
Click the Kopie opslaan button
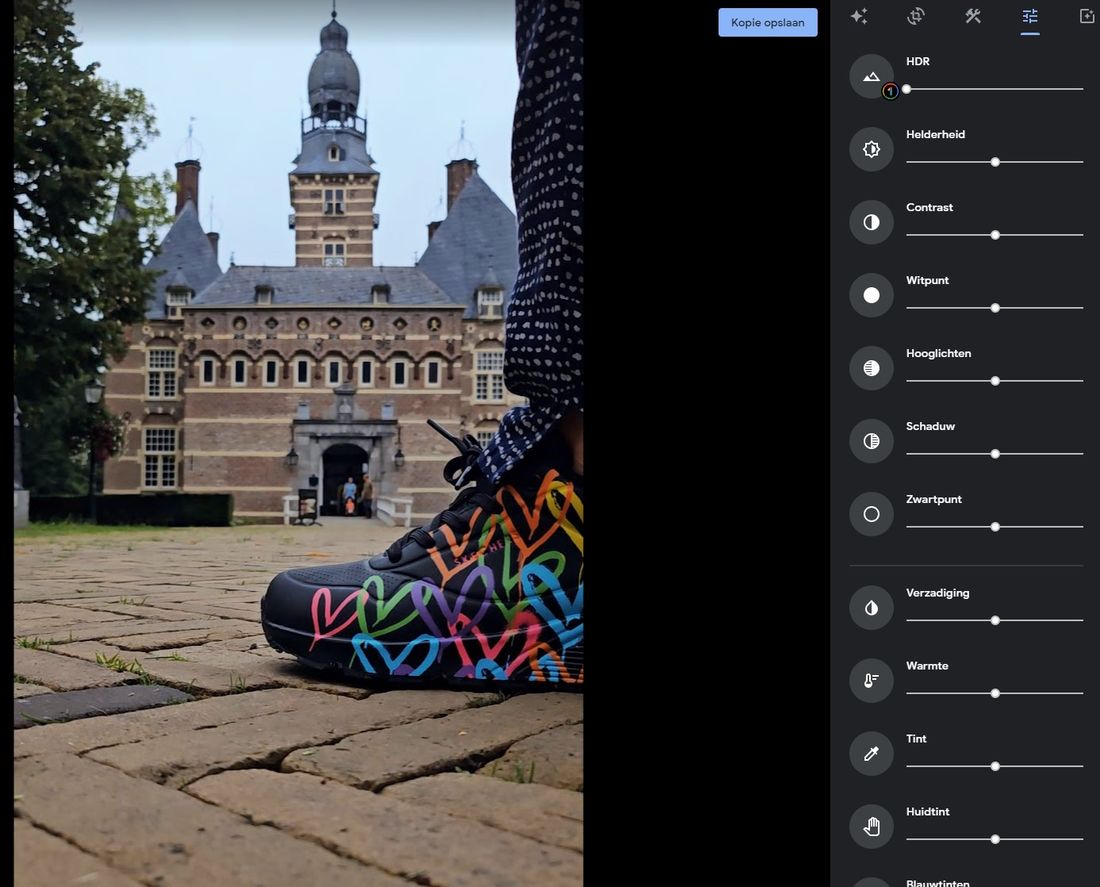point(767,22)
